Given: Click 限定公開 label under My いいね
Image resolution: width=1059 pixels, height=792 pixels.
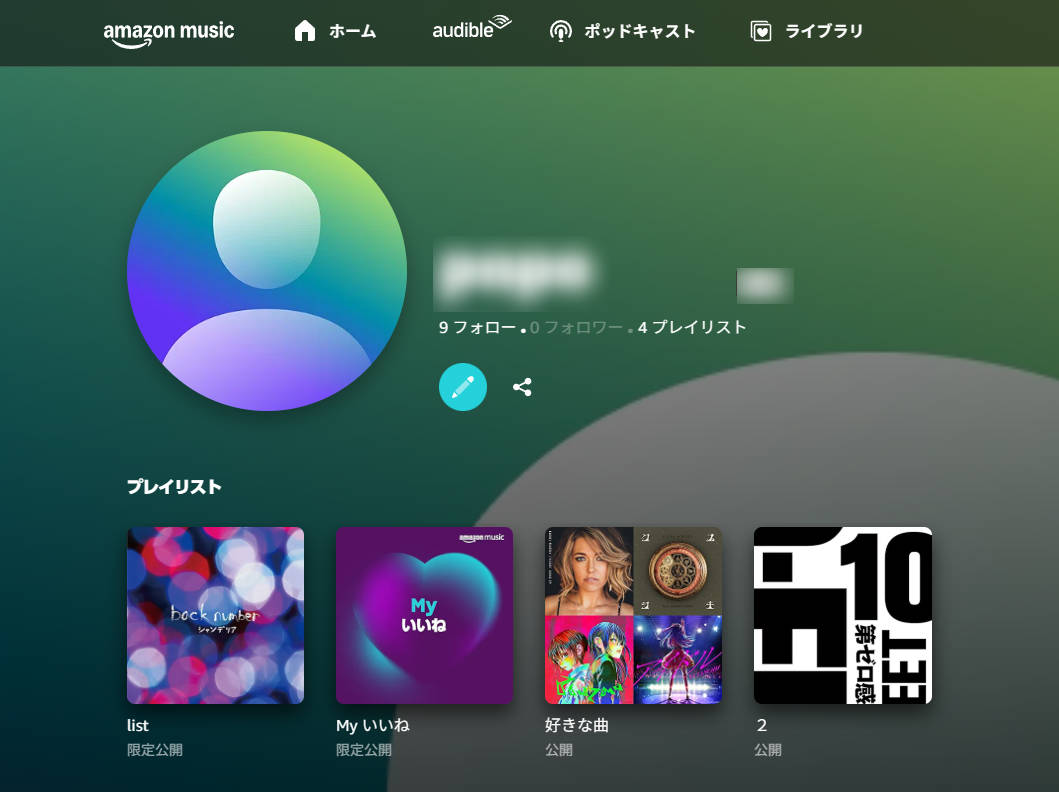Looking at the screenshot, I should coord(364,750).
